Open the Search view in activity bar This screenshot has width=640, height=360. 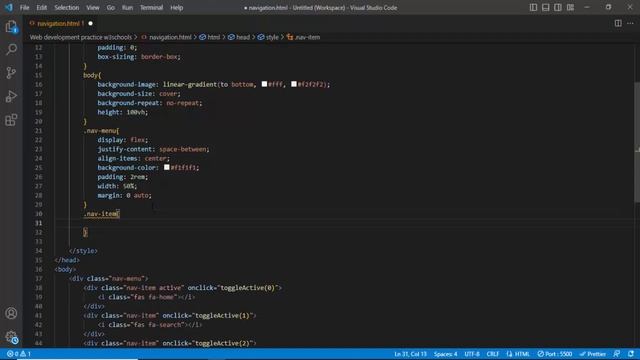[11, 50]
